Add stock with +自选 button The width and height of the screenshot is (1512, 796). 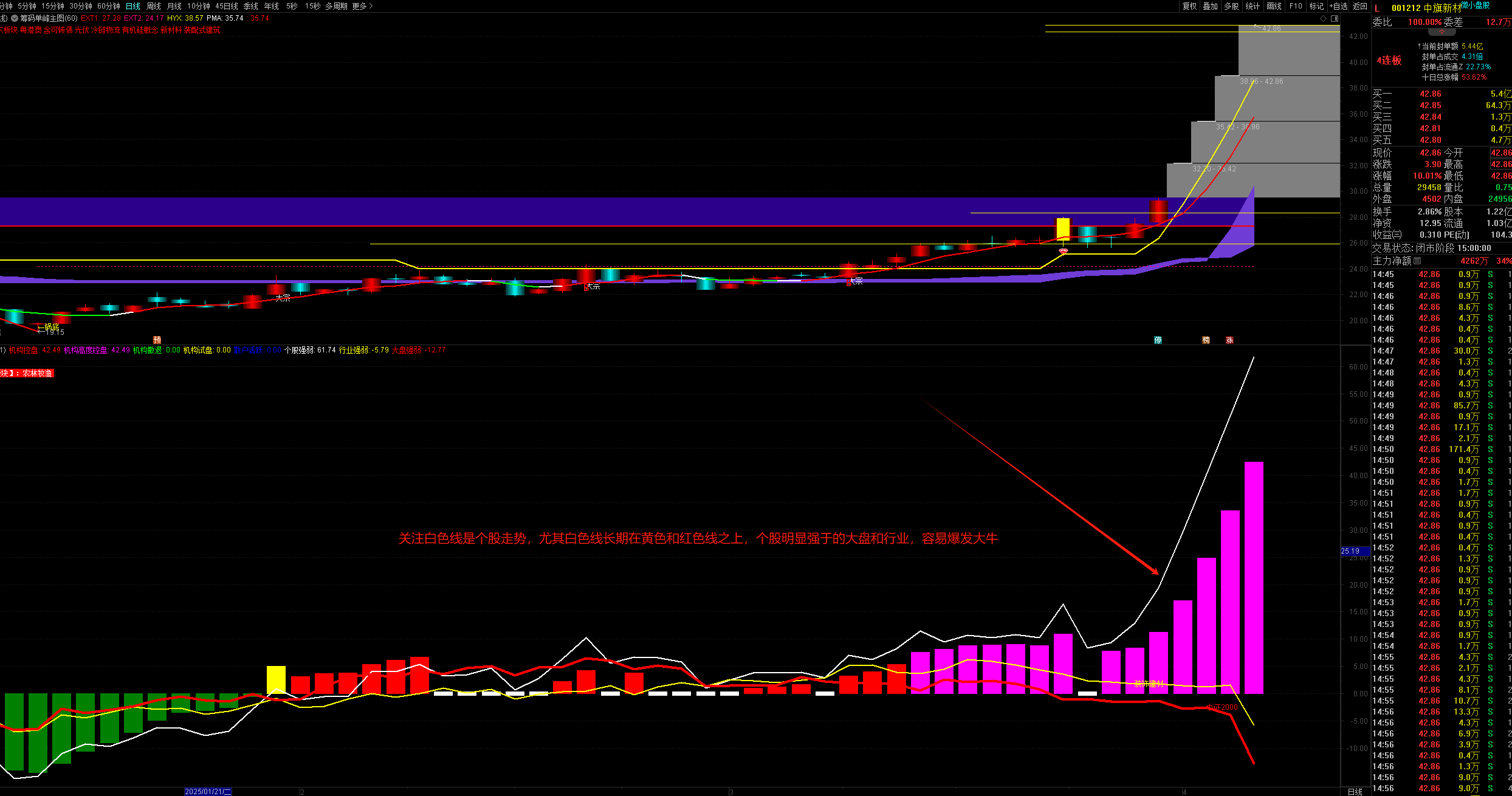coord(1338,6)
